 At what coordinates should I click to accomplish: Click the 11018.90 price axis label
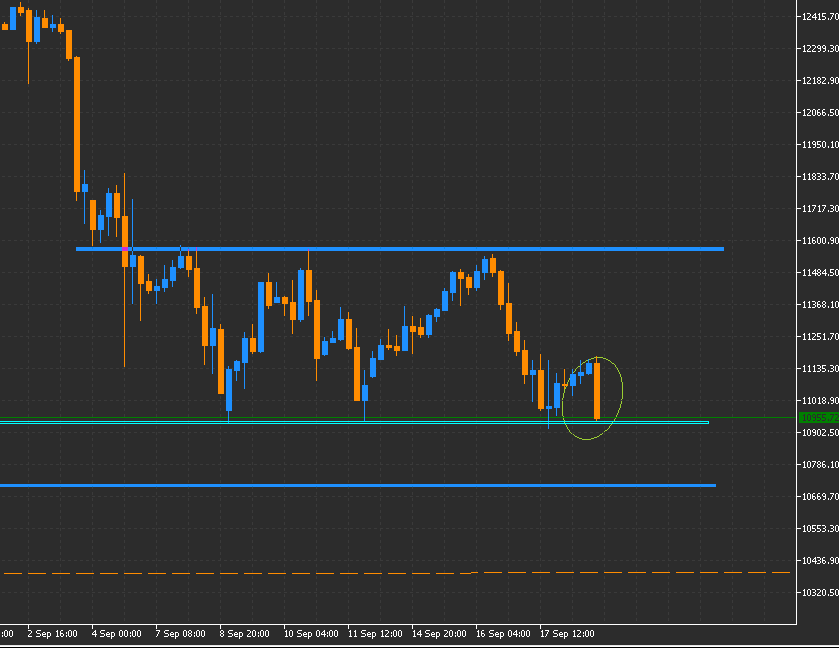[x=820, y=401]
